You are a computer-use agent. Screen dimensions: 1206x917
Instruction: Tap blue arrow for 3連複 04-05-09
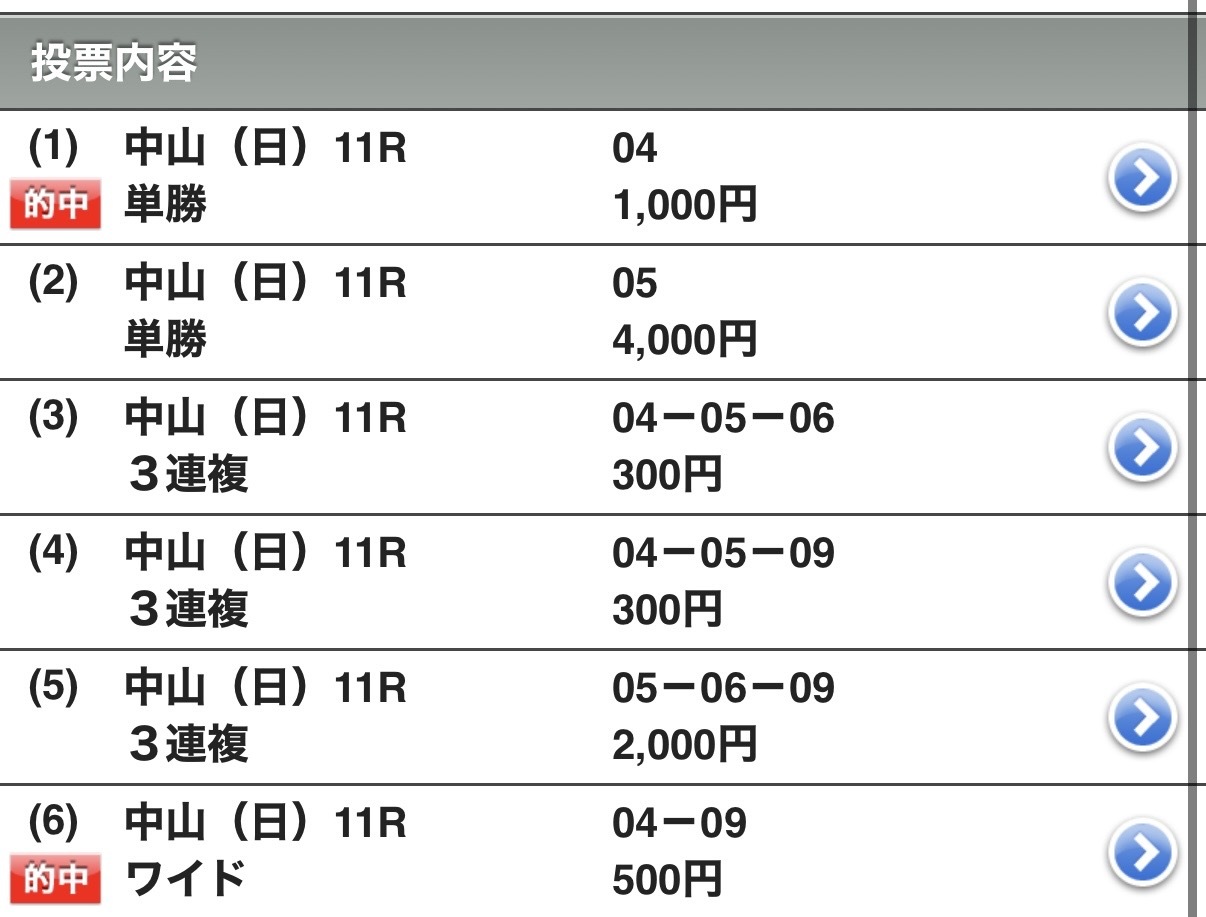[x=1143, y=582]
